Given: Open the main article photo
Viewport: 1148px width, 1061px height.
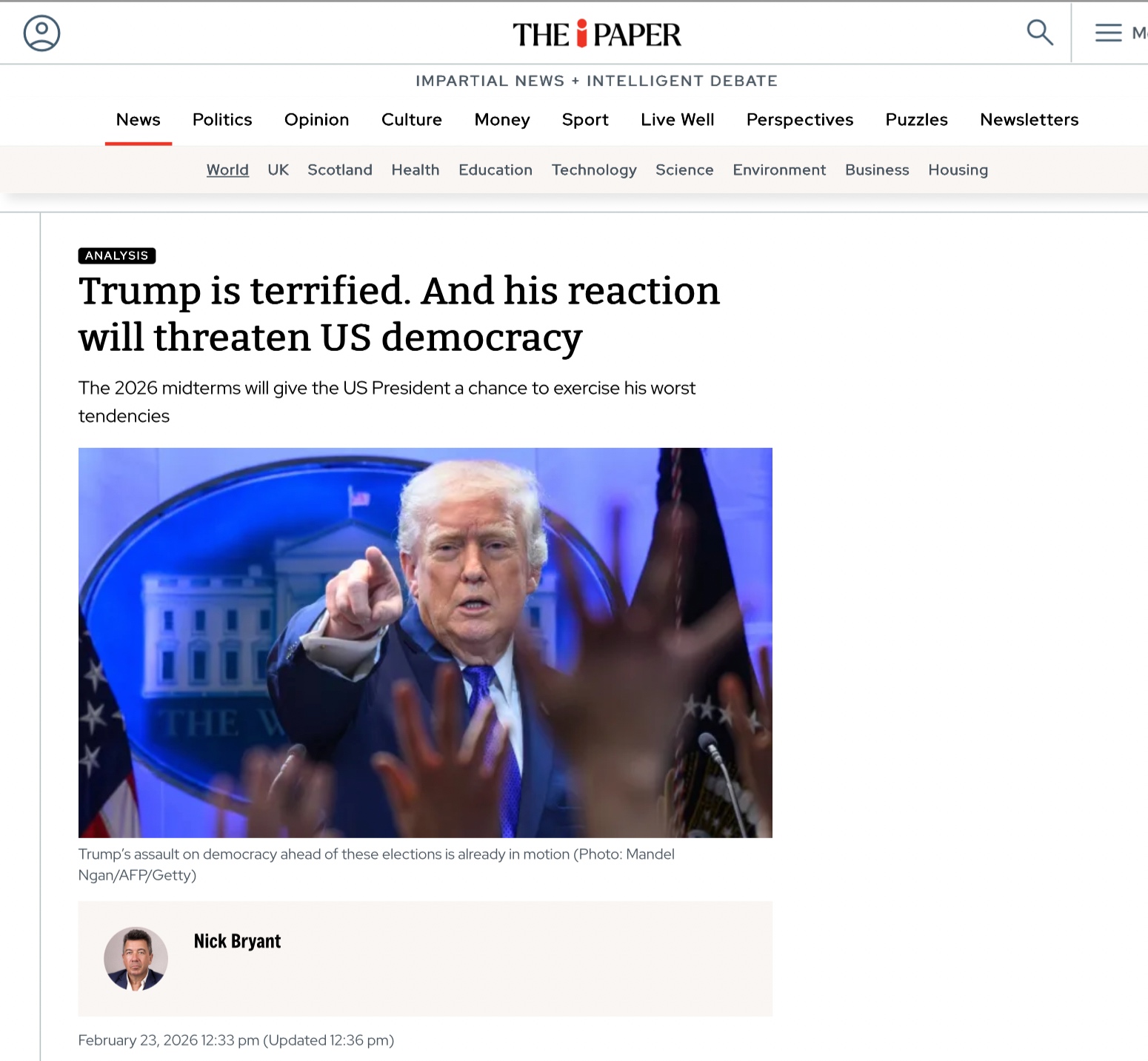Looking at the screenshot, I should [x=425, y=643].
